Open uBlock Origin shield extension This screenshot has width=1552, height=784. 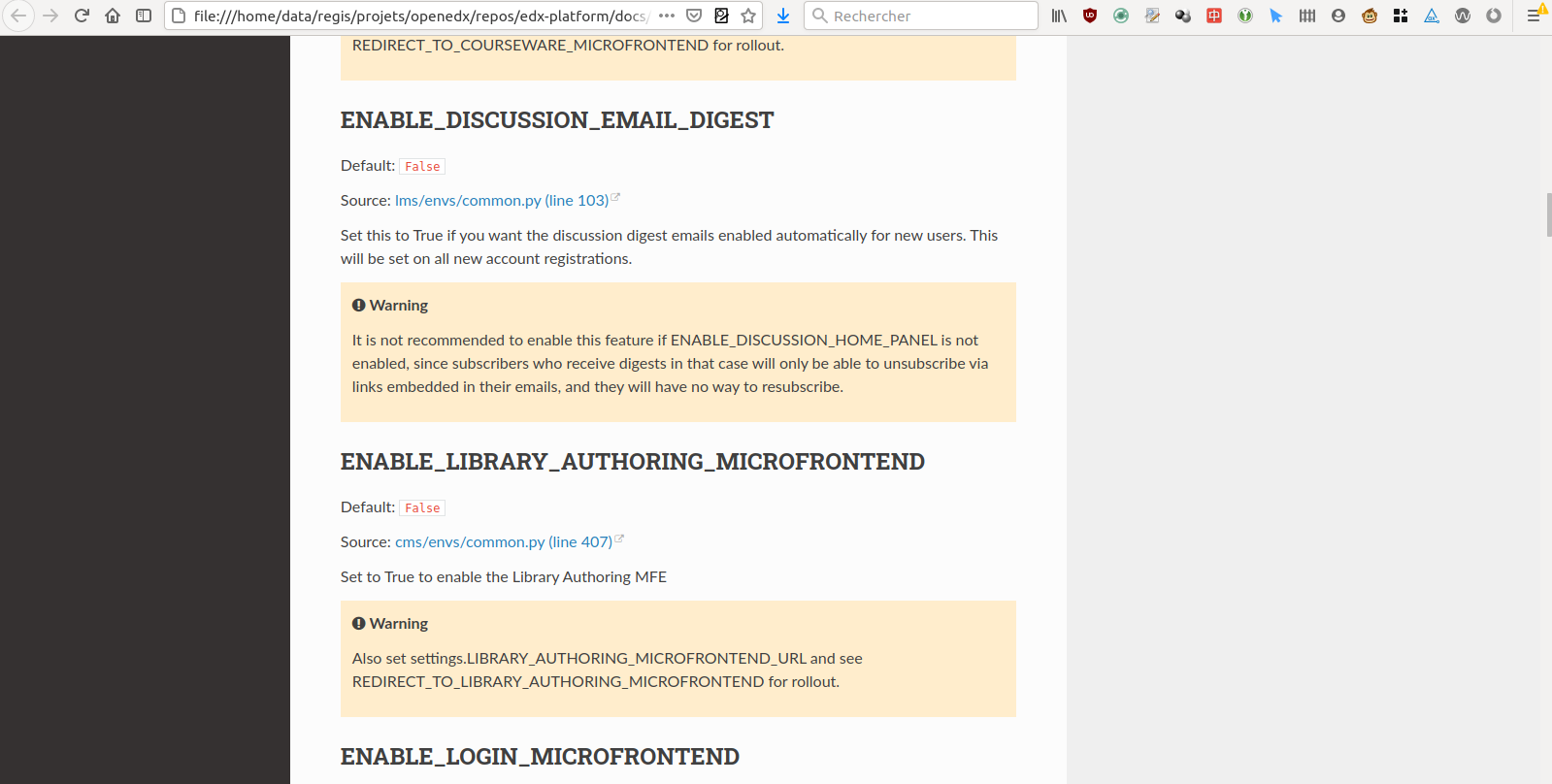tap(1090, 16)
